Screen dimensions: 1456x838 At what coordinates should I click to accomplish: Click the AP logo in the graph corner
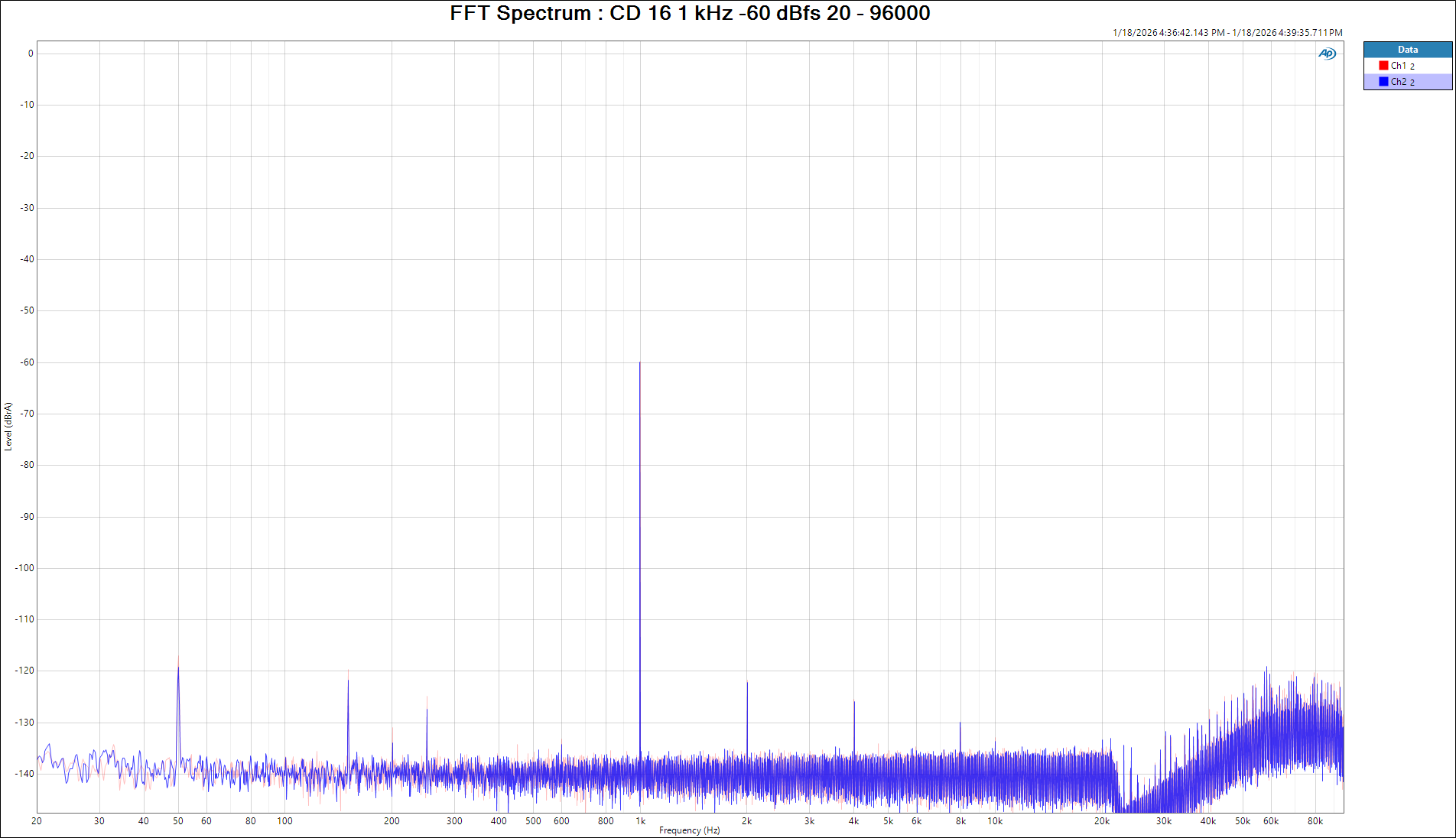coord(1327,54)
